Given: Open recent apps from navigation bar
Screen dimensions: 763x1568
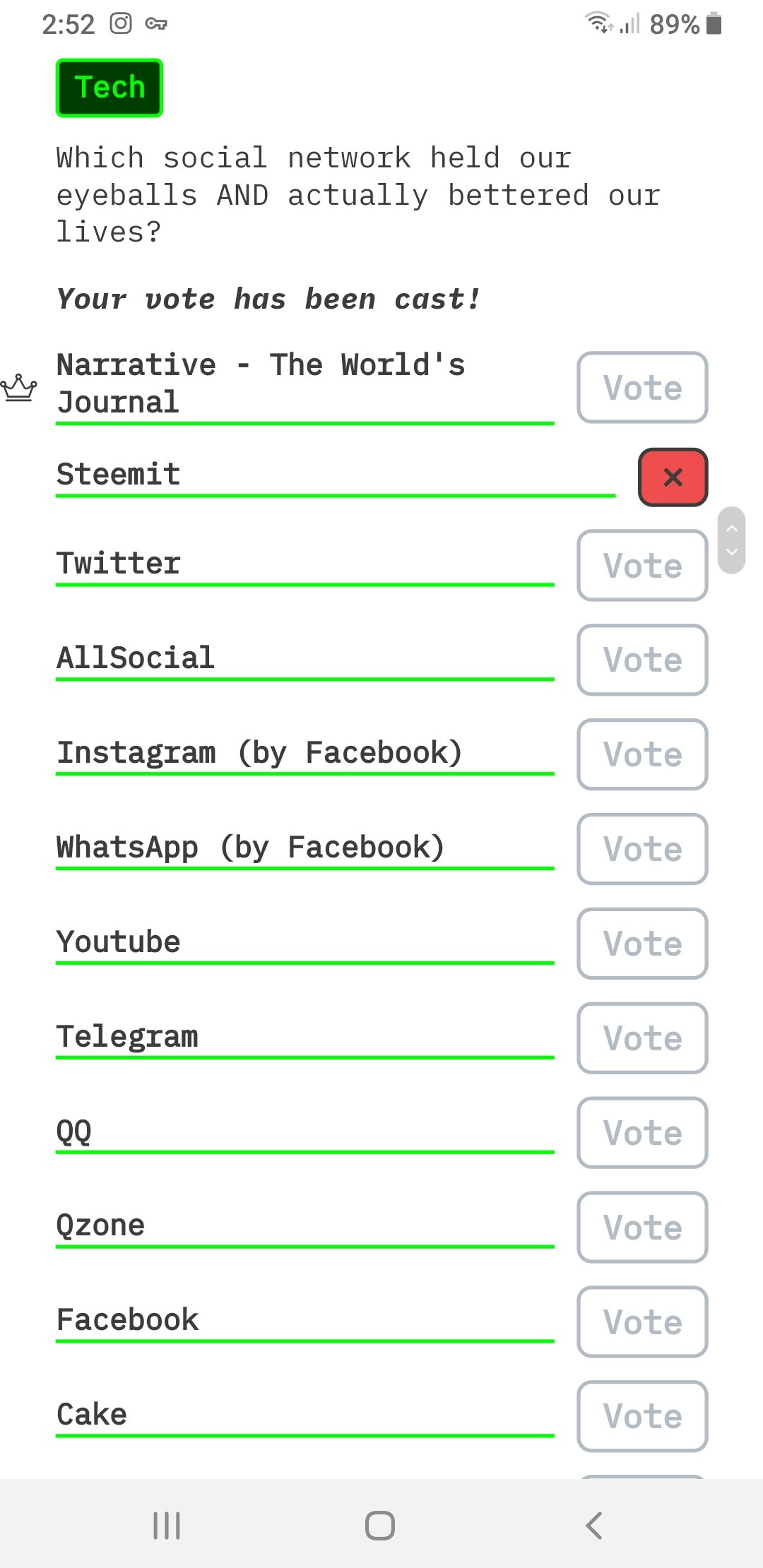Looking at the screenshot, I should [x=167, y=1526].
